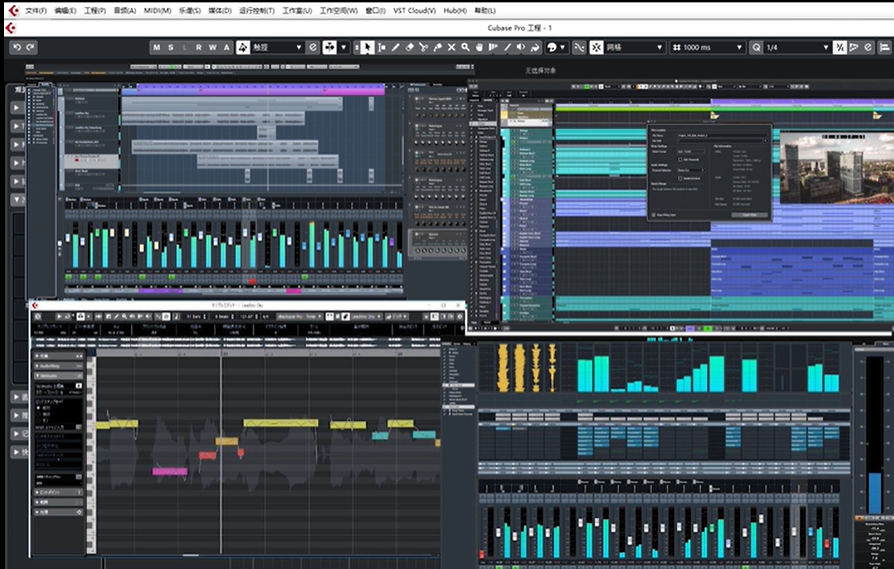Click the Redo arrow in the toolbar

[x=31, y=47]
